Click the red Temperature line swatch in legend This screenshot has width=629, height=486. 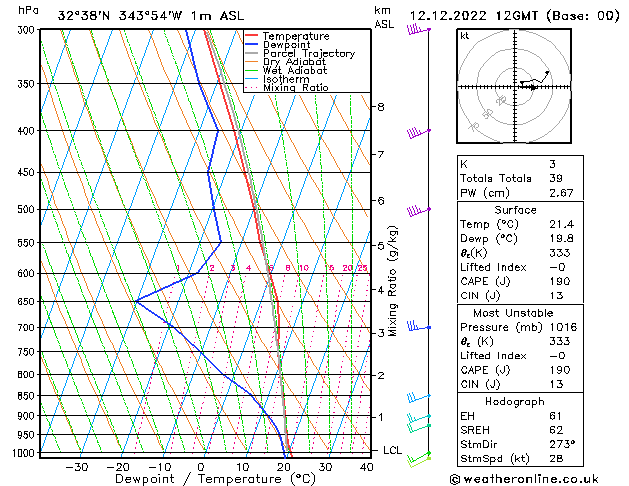click(x=252, y=36)
